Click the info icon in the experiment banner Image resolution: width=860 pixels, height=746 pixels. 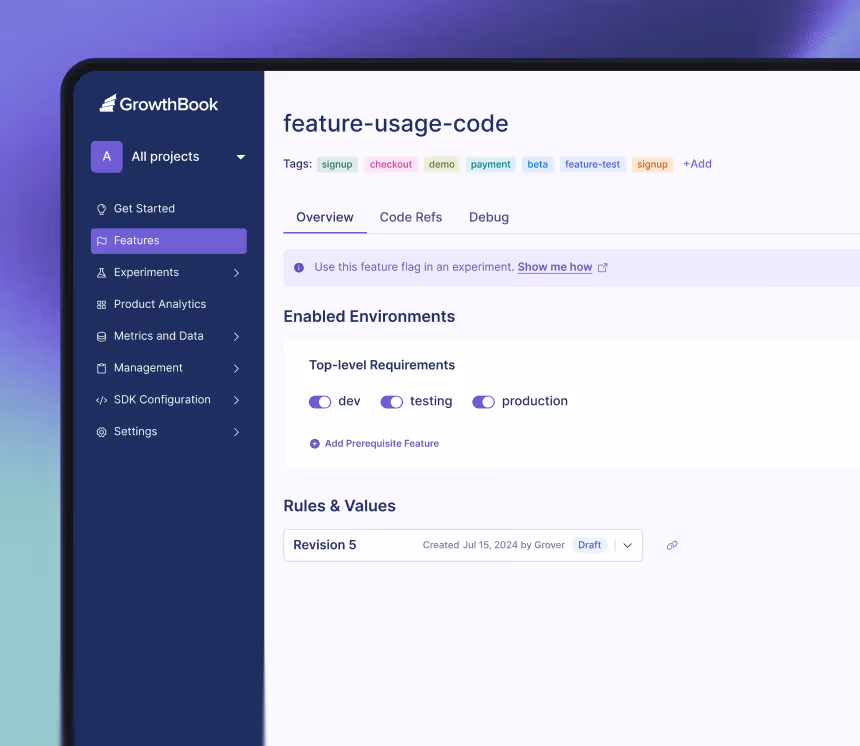point(299,268)
